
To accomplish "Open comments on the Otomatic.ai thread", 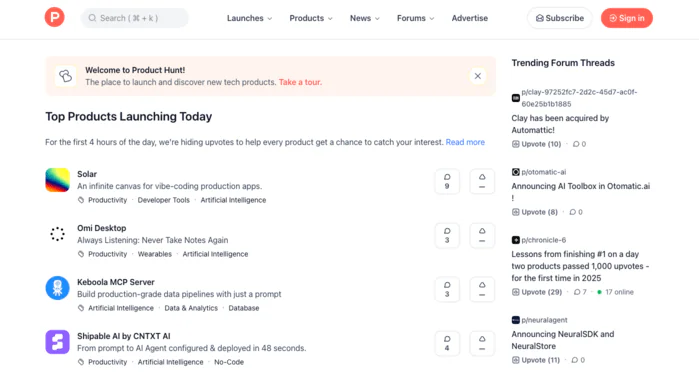I will pos(576,212).
